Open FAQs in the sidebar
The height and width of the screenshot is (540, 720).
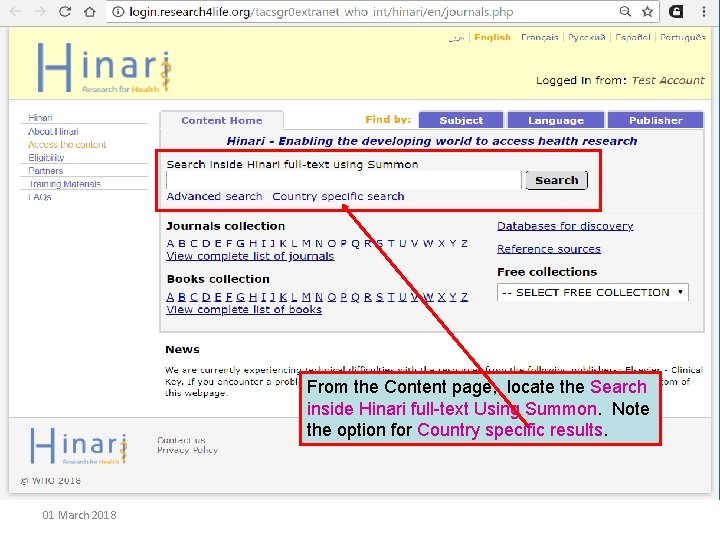(x=40, y=197)
